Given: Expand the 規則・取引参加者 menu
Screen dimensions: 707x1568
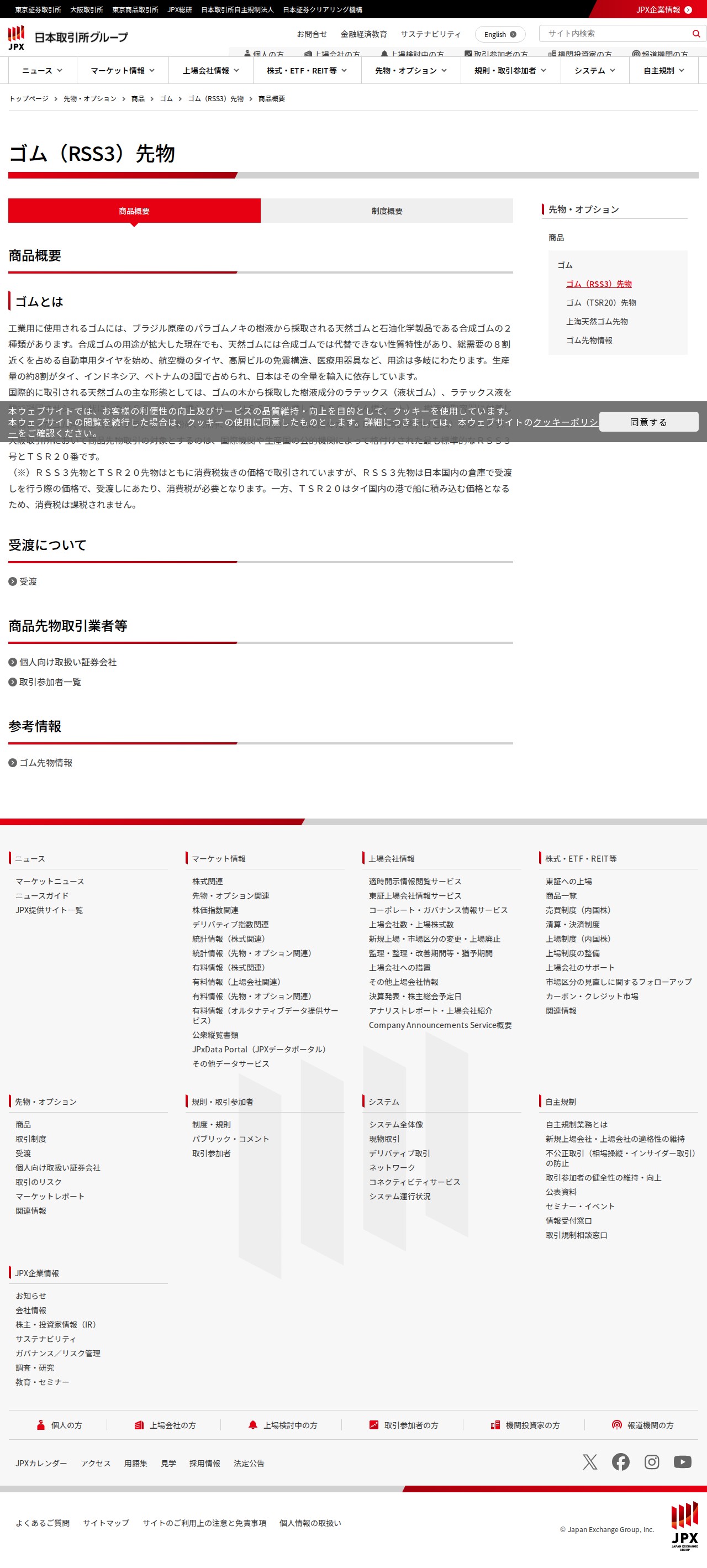Looking at the screenshot, I should pos(510,71).
